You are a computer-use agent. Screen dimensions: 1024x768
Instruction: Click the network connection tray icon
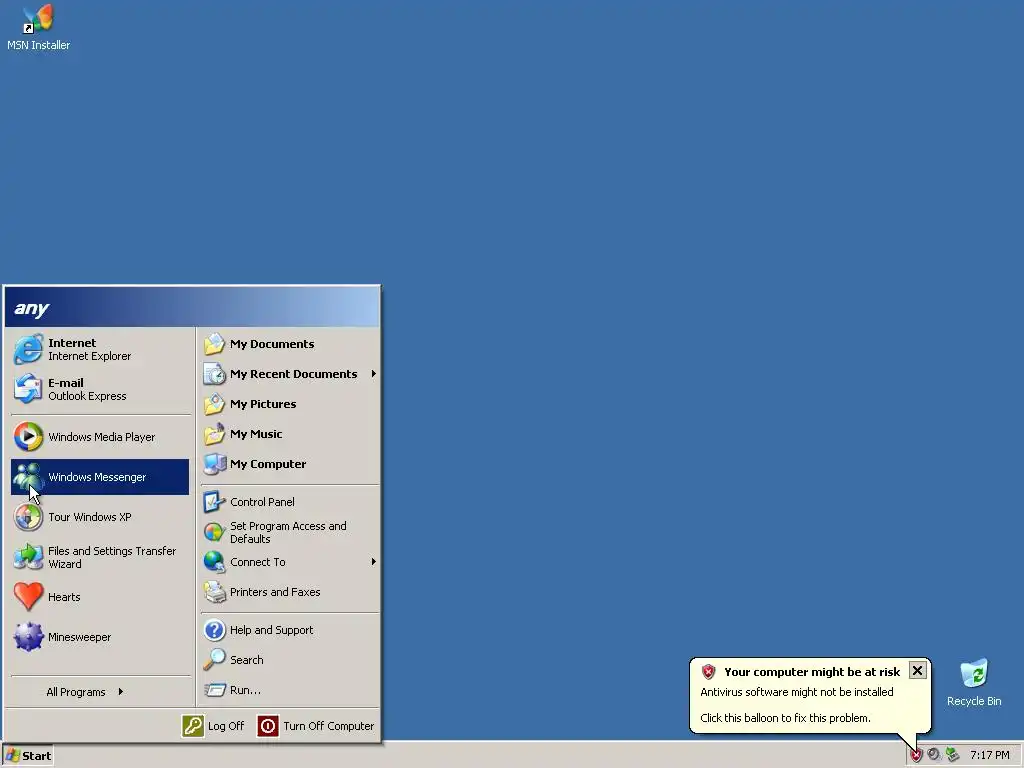tap(953, 755)
